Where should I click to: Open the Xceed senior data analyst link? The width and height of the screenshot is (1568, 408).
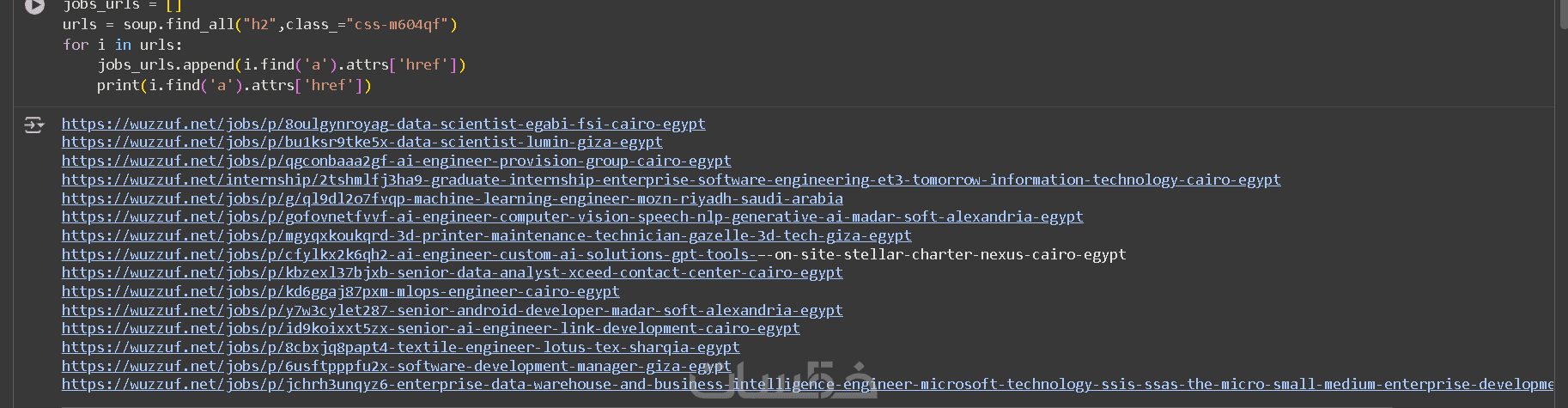click(452, 273)
